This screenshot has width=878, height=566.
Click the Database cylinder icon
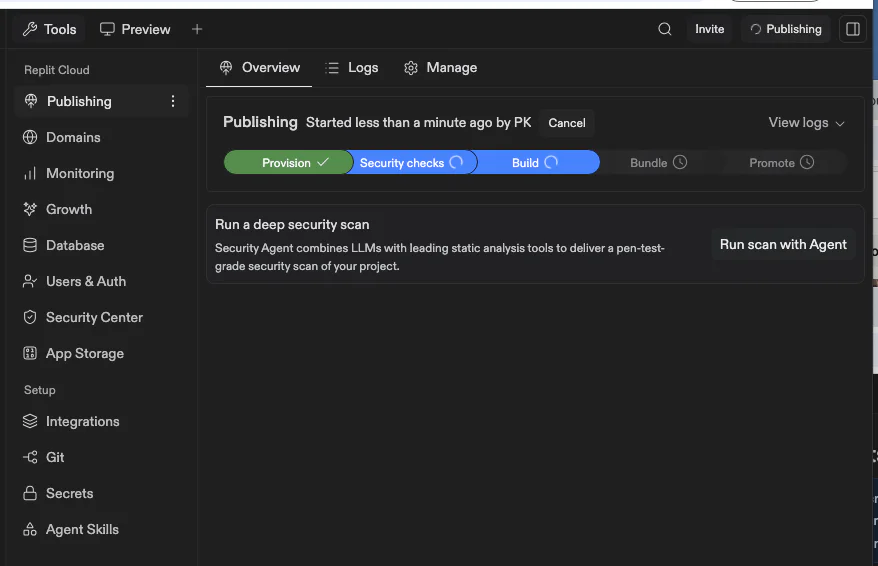point(30,245)
